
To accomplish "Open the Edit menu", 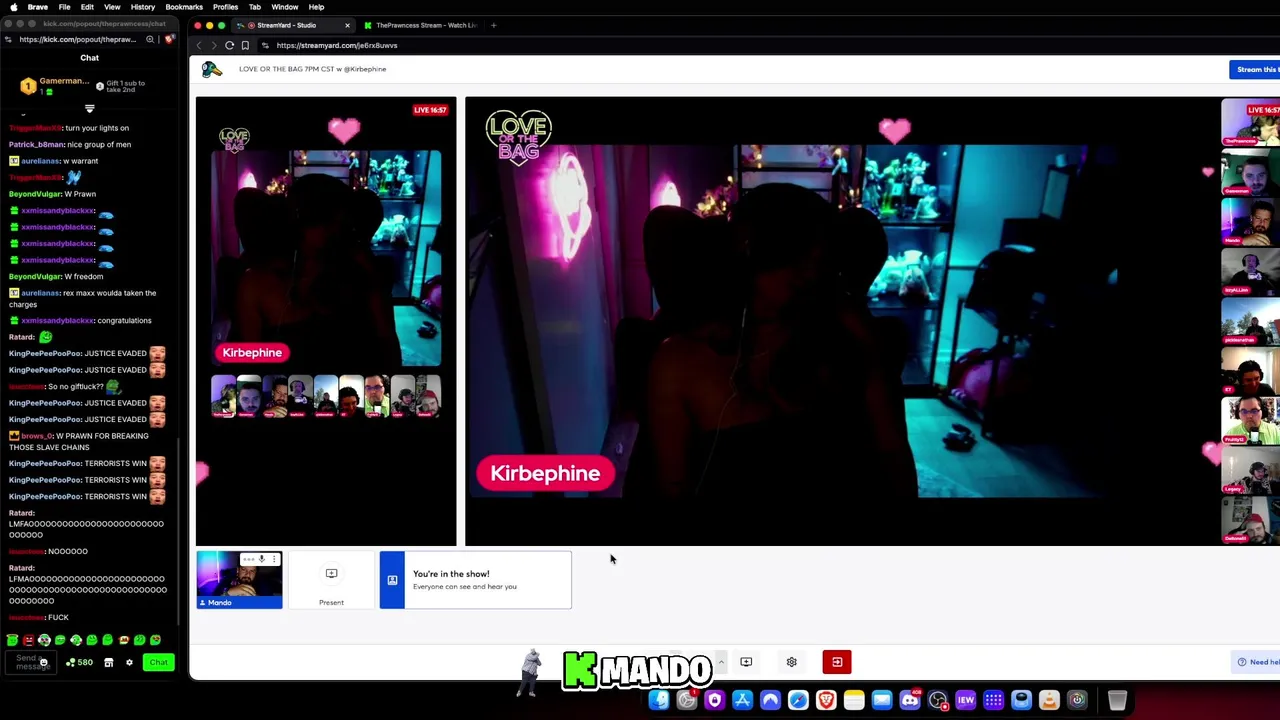I will (x=87, y=7).
